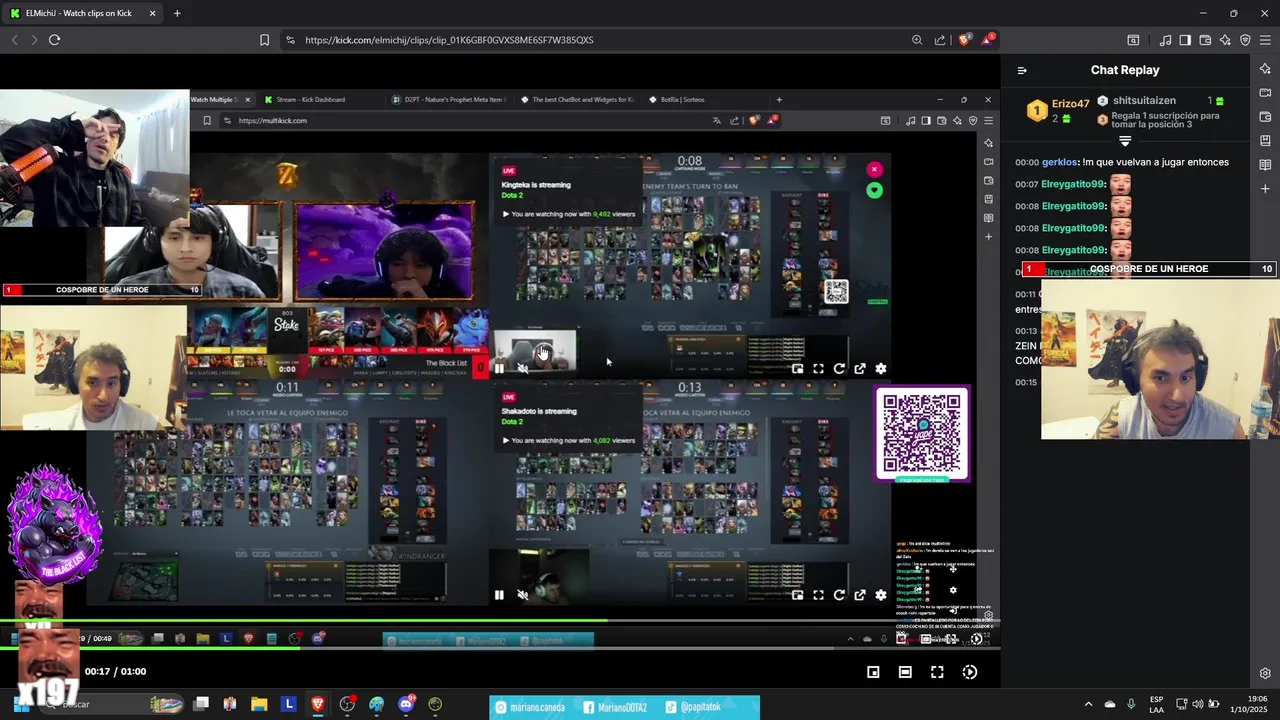Image resolution: width=1280 pixels, height=720 pixels.
Task: Open Windows Start button
Action: [20, 704]
